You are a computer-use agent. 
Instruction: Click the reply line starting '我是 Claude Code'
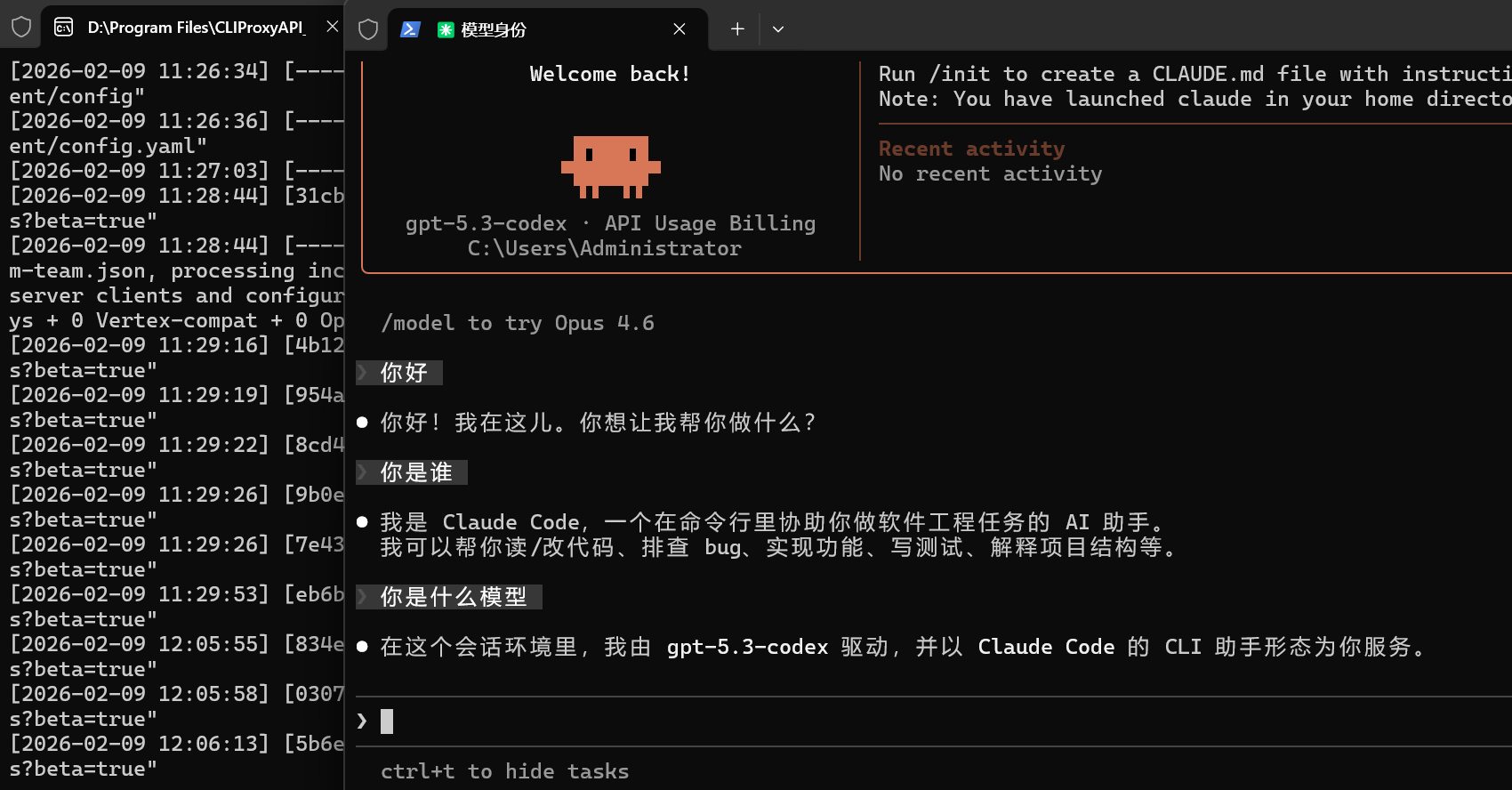coord(772,522)
